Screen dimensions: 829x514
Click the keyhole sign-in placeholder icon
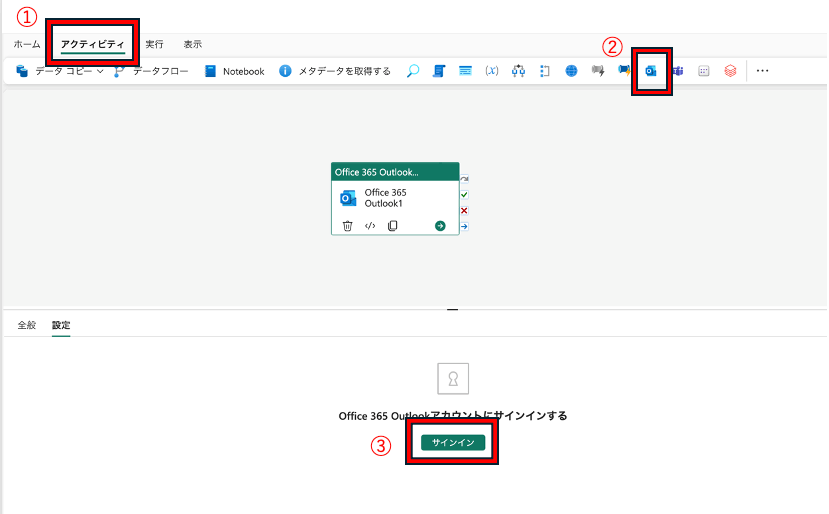coord(453,379)
